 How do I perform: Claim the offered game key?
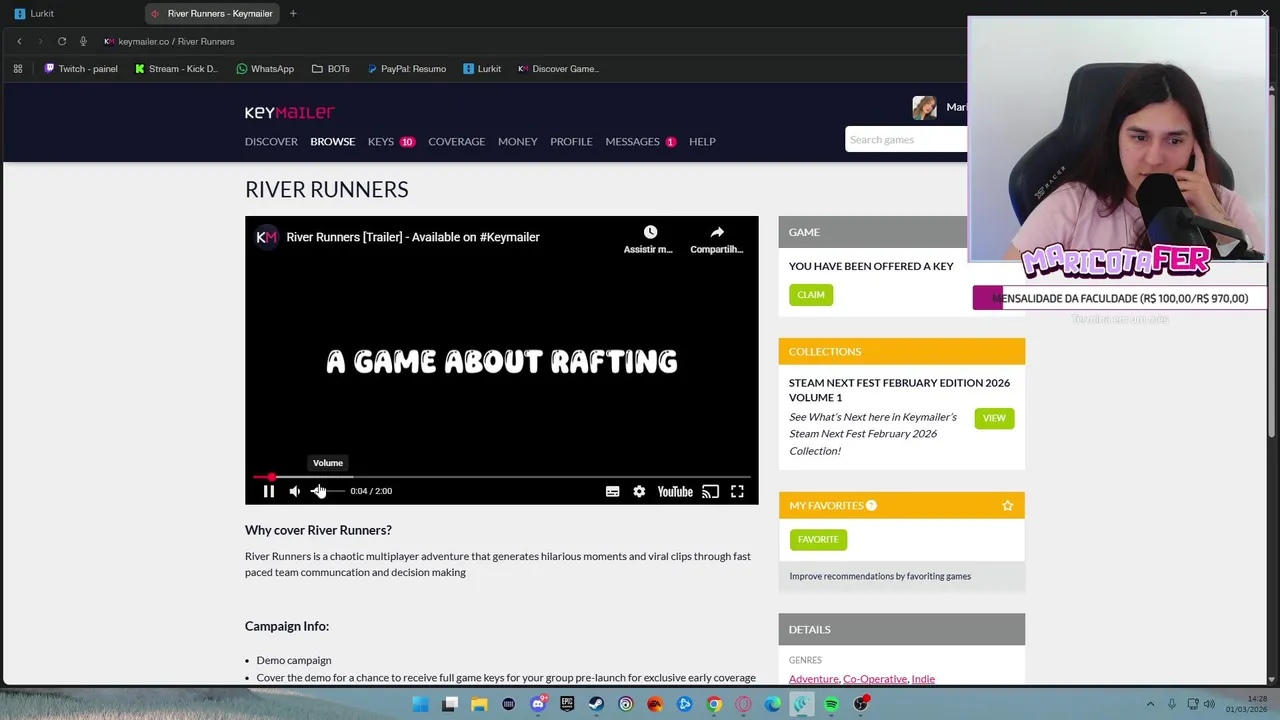point(811,295)
